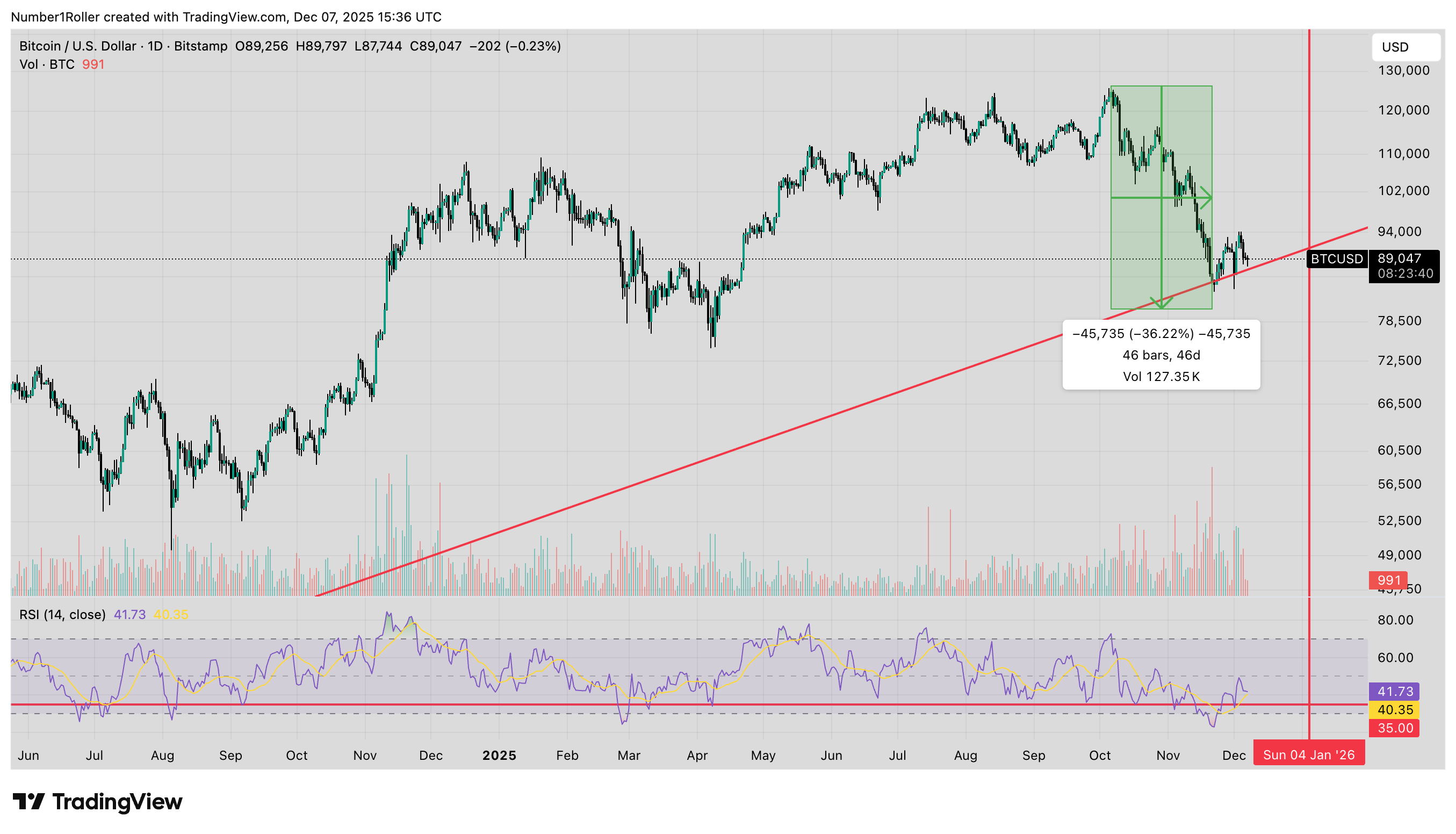Click the TradingView logo icon
This screenshot has width=1456, height=834.
point(28,801)
